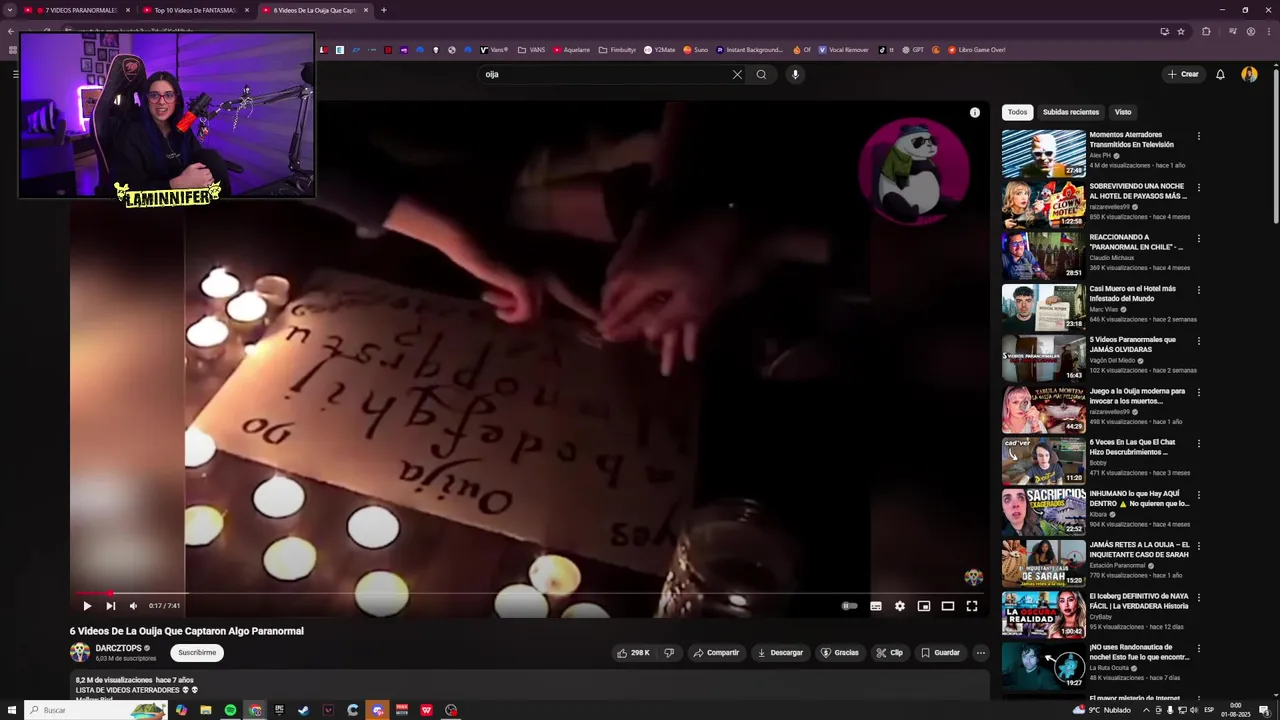Viewport: 1280px width, 720px height.
Task: Clear the YouTube search field
Action: tap(737, 74)
